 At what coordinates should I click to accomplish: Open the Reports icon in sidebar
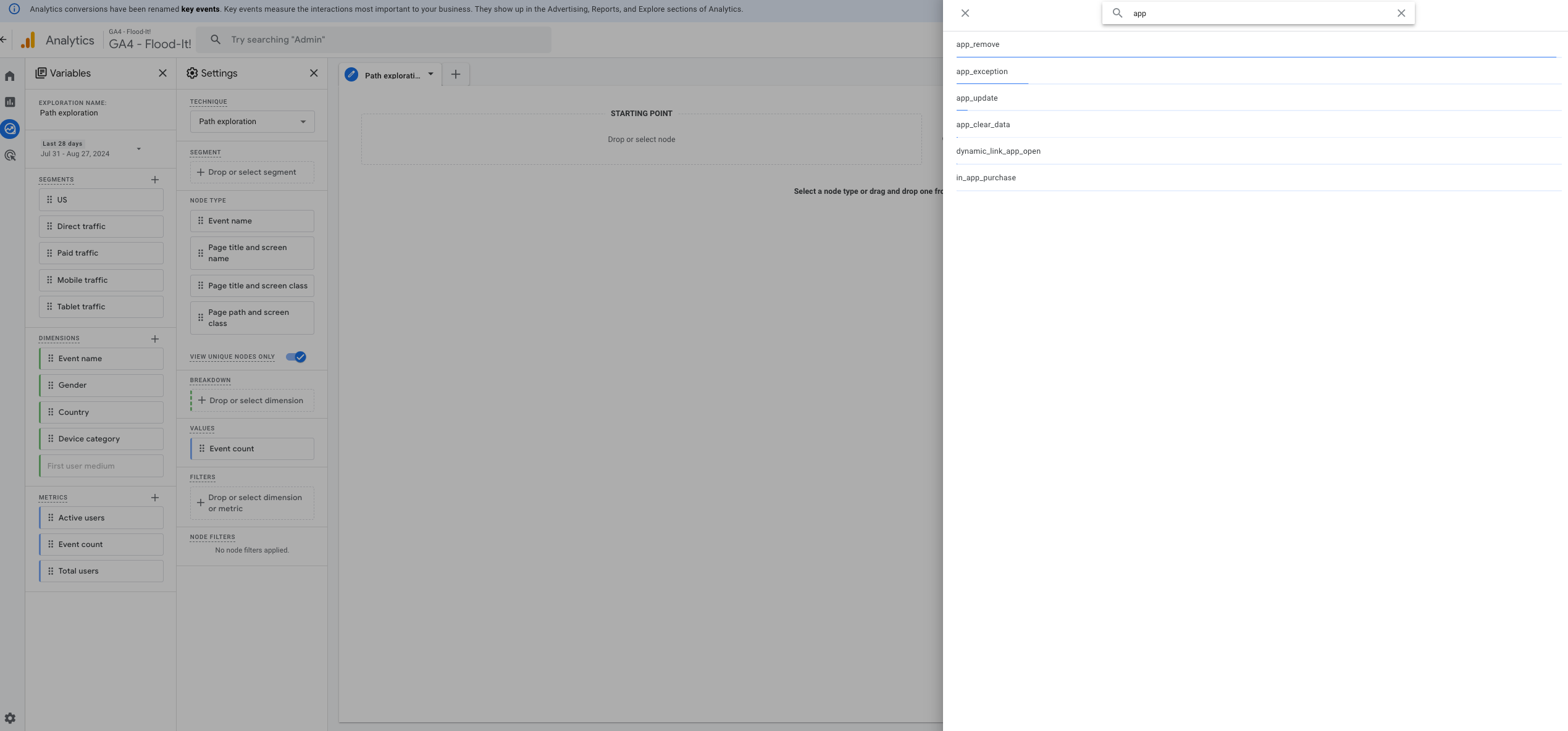pos(10,102)
